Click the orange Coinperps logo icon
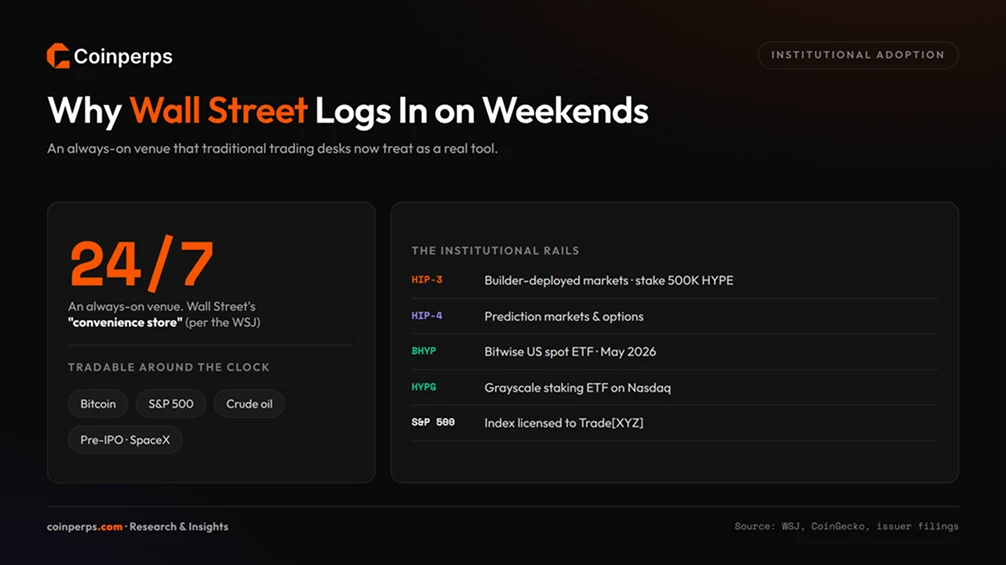Viewport: 1006px width, 565px height. pyautogui.click(x=58, y=56)
